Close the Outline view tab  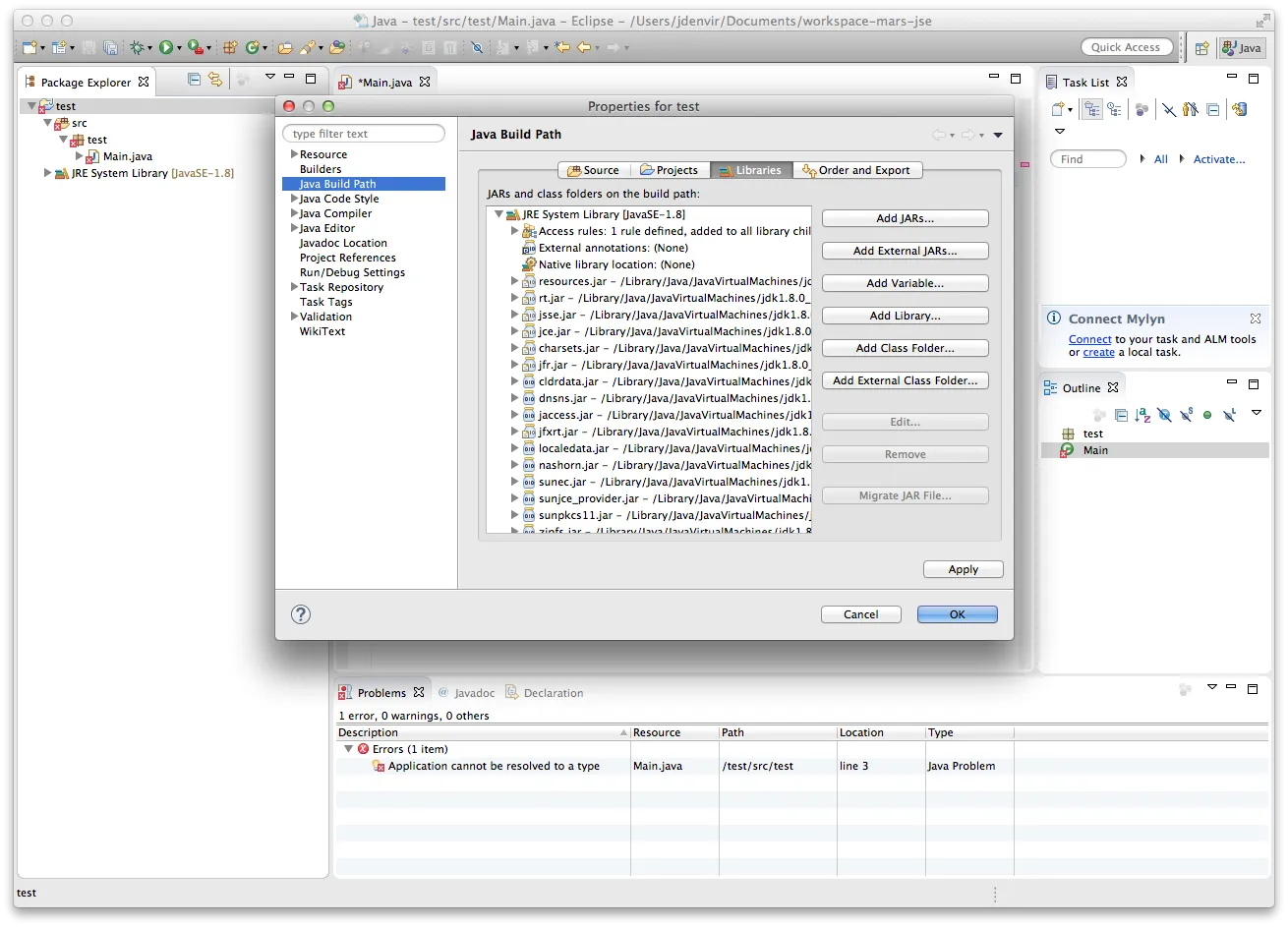(1113, 387)
